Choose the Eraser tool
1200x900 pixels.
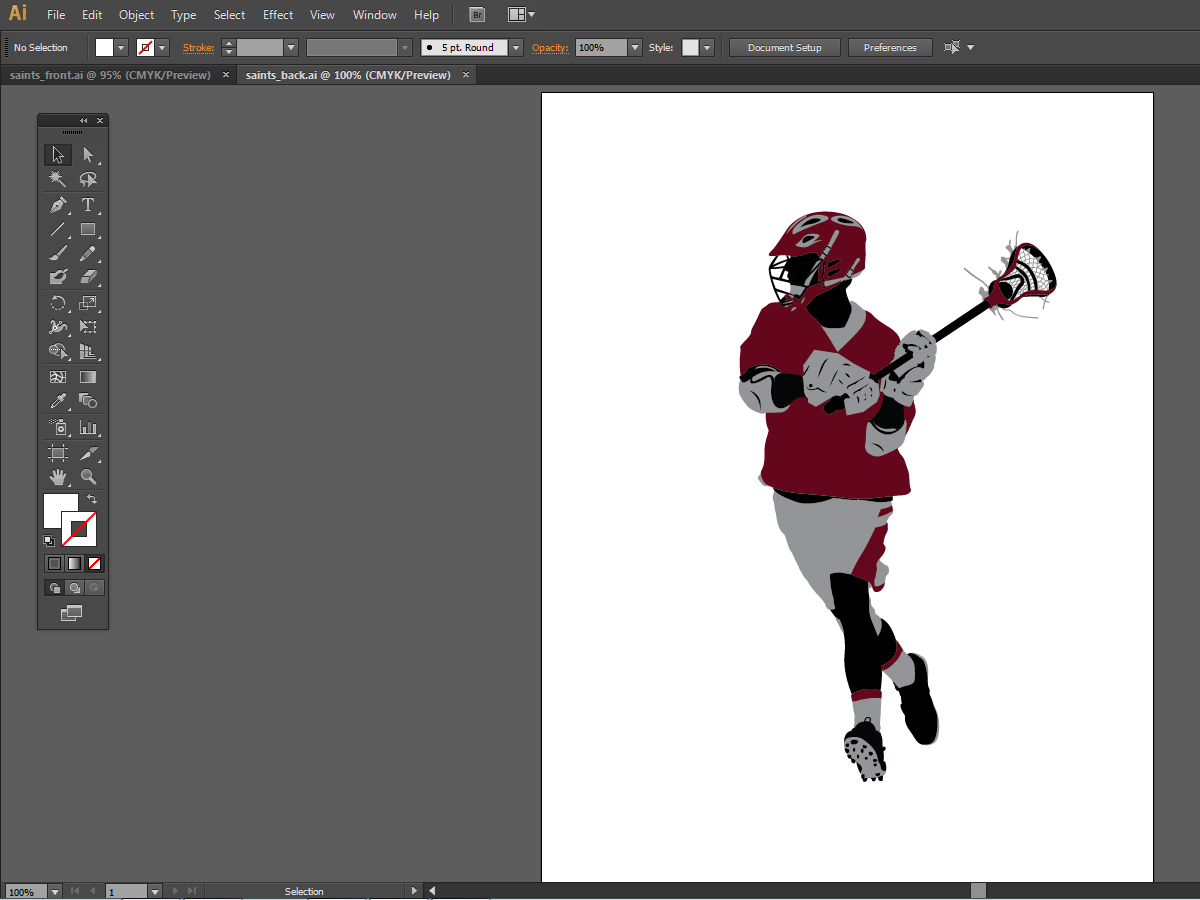pos(88,277)
